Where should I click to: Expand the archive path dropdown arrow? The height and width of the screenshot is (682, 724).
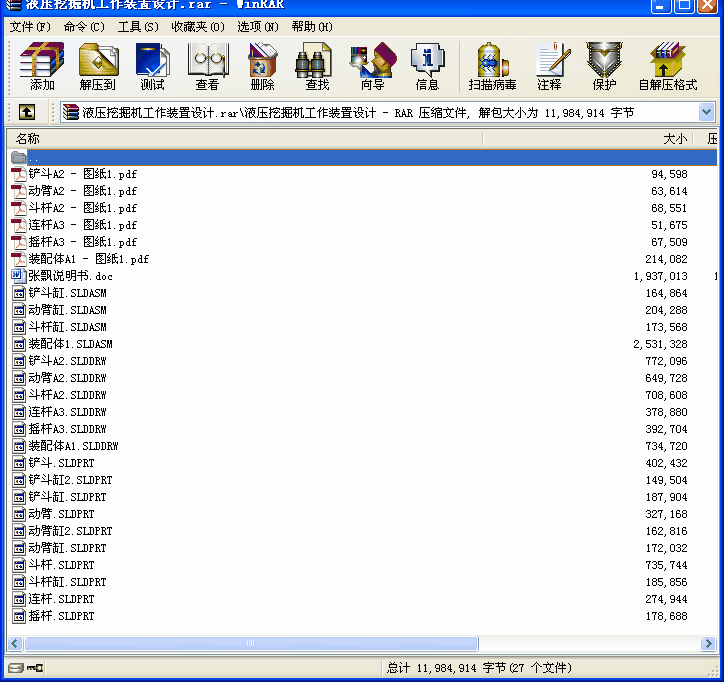tap(706, 112)
